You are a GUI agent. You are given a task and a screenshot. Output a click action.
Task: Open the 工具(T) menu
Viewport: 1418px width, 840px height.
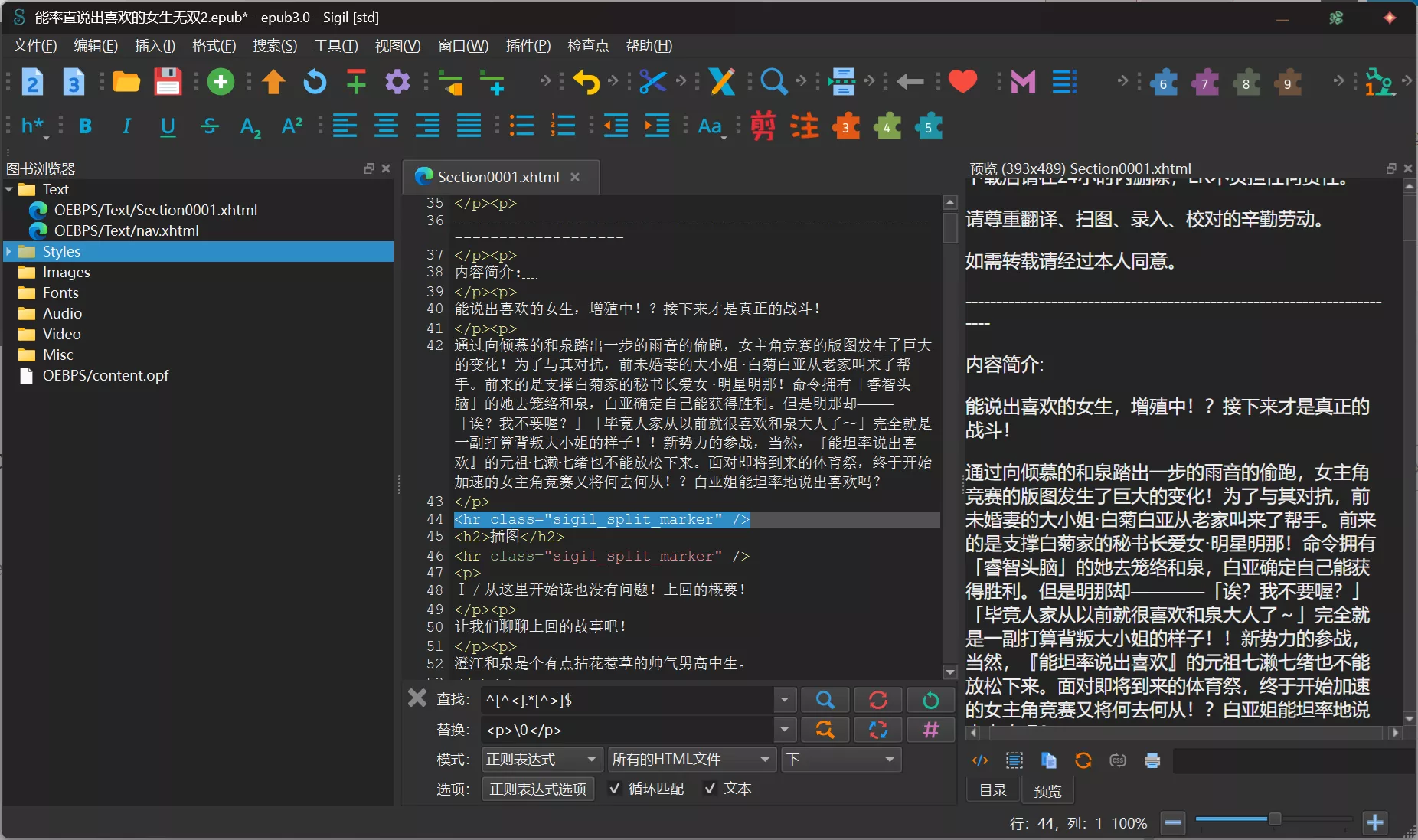[x=335, y=46]
